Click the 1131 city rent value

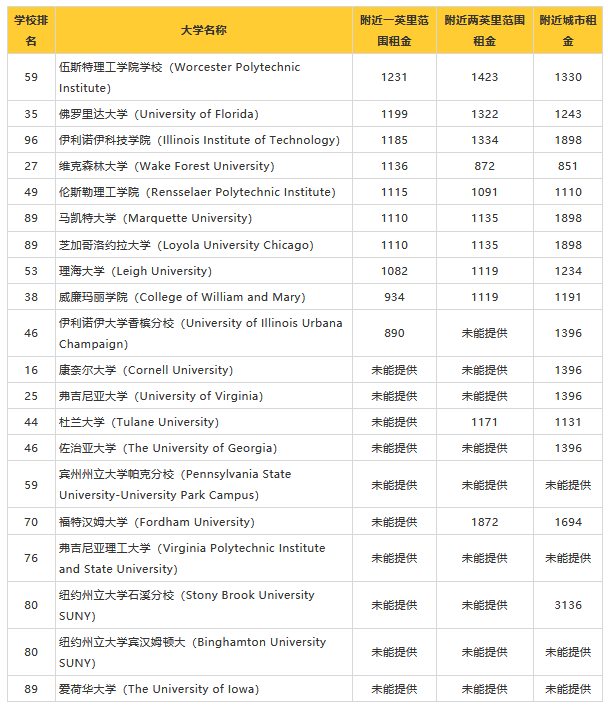568,422
